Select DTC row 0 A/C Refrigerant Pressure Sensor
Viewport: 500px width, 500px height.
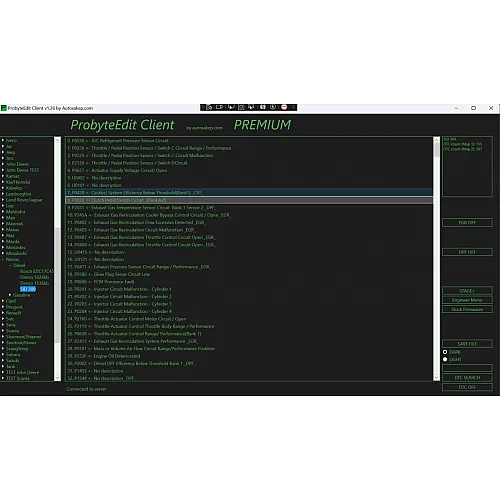tap(249, 141)
